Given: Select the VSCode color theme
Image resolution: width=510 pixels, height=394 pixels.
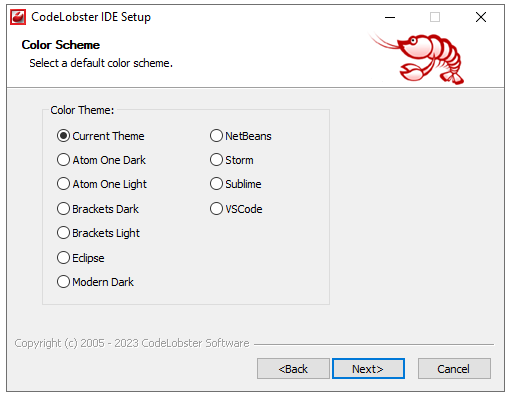Looking at the screenshot, I should (236, 209).
